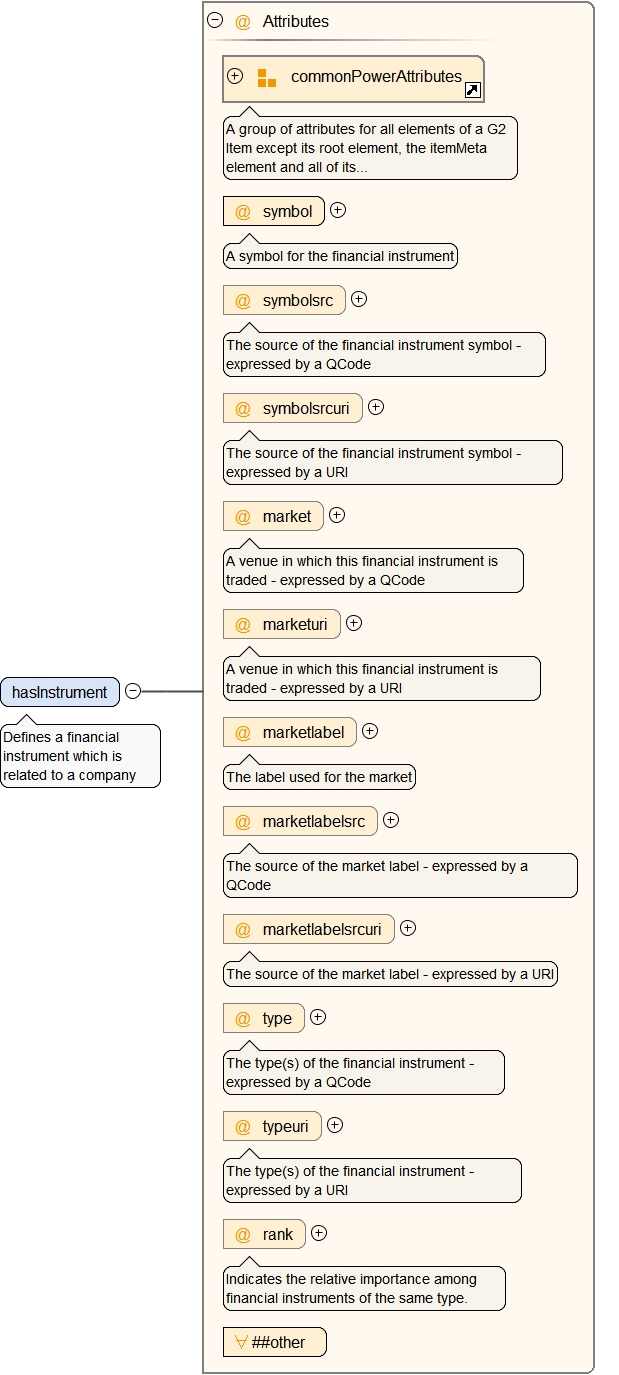
Task: Expand the rank attribute
Action: [x=319, y=1233]
